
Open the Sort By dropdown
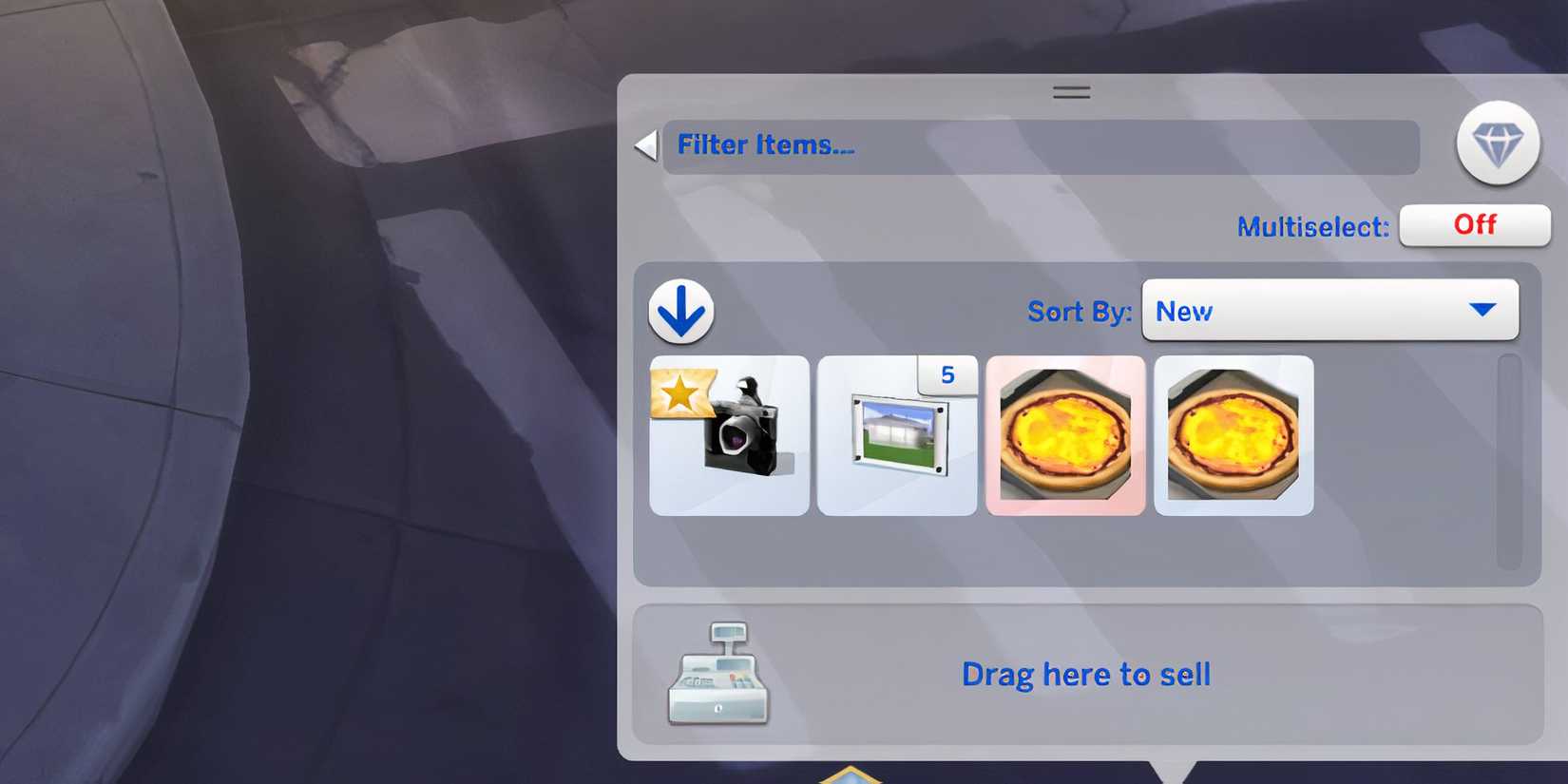pyautogui.click(x=1329, y=310)
